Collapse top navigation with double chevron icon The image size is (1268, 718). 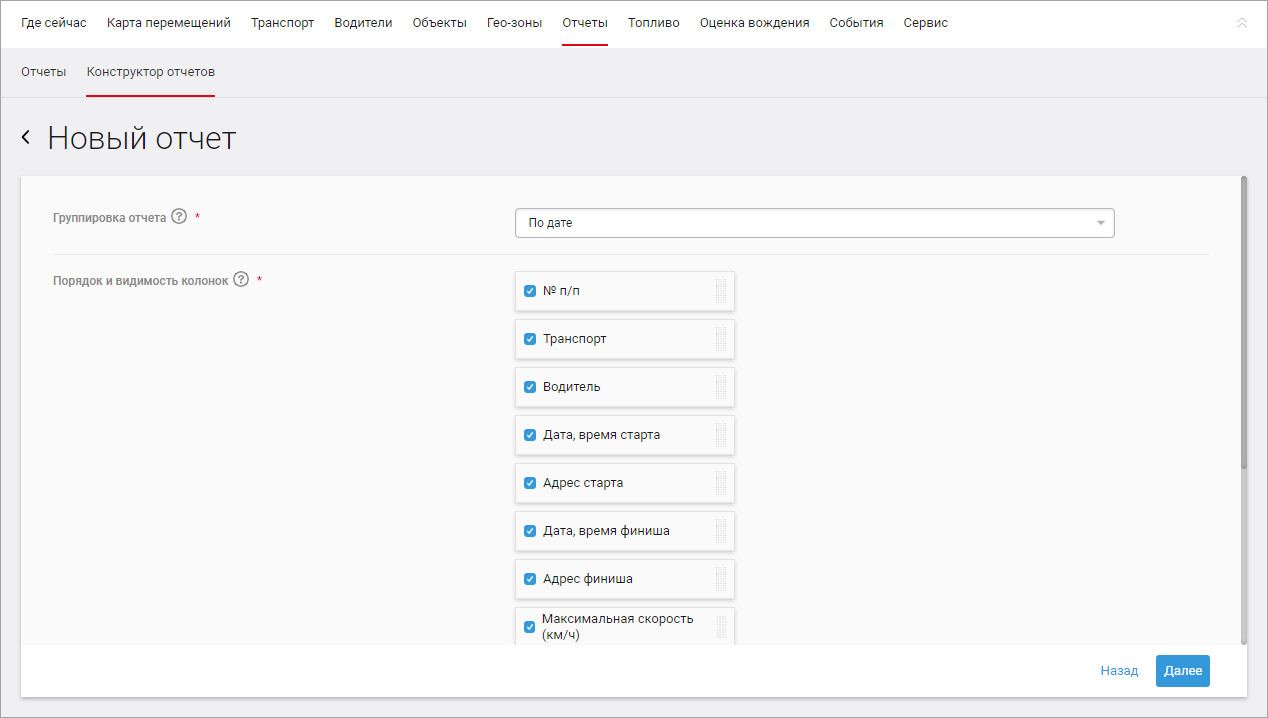[1242, 22]
